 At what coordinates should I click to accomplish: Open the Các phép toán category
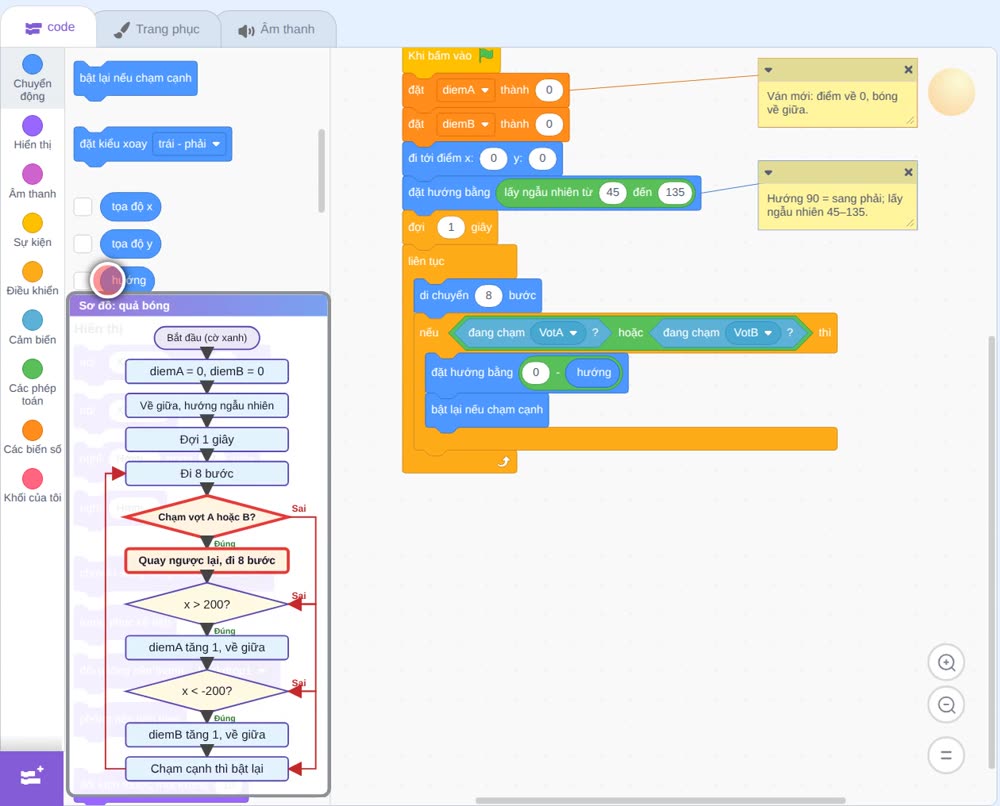coord(32,383)
